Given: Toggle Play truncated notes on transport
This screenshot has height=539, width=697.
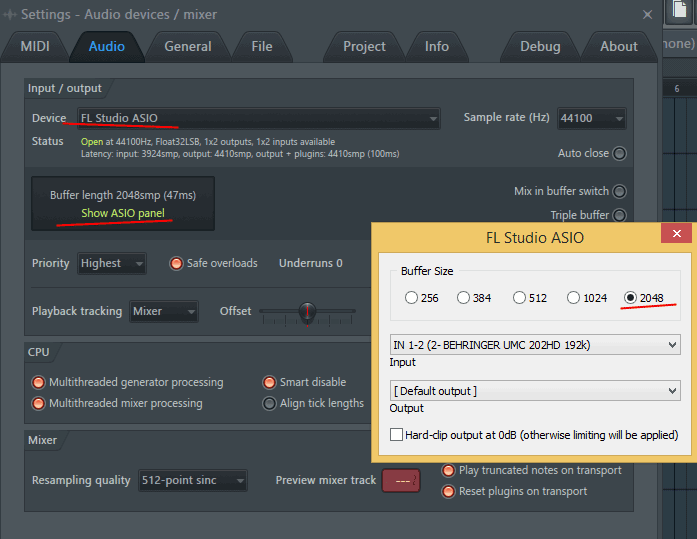Looking at the screenshot, I should (448, 470).
